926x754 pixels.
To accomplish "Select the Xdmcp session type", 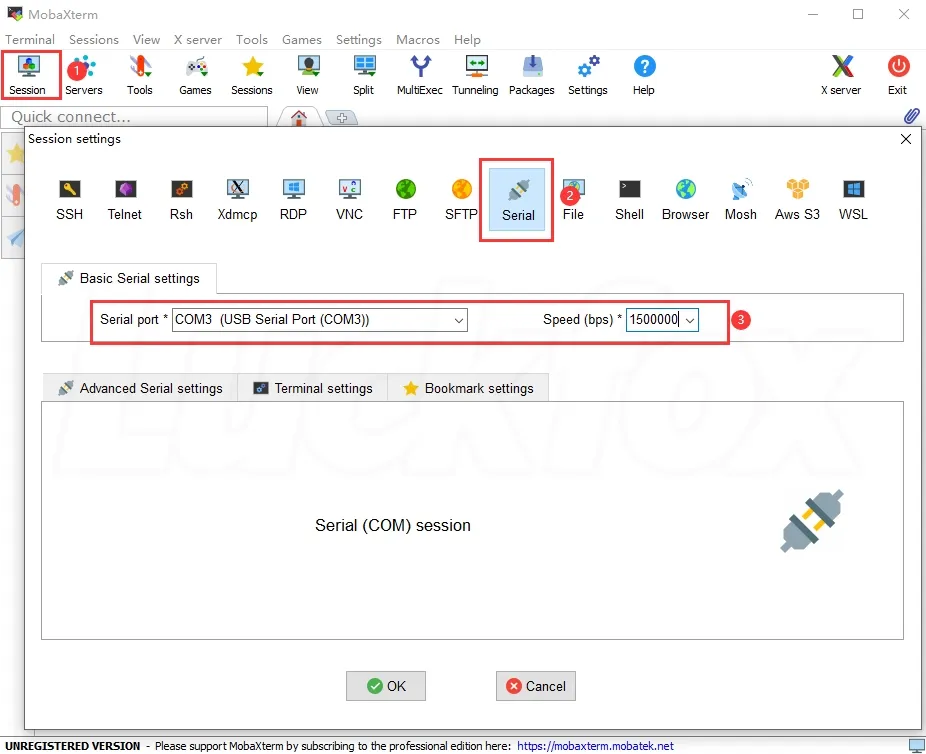I will point(237,200).
